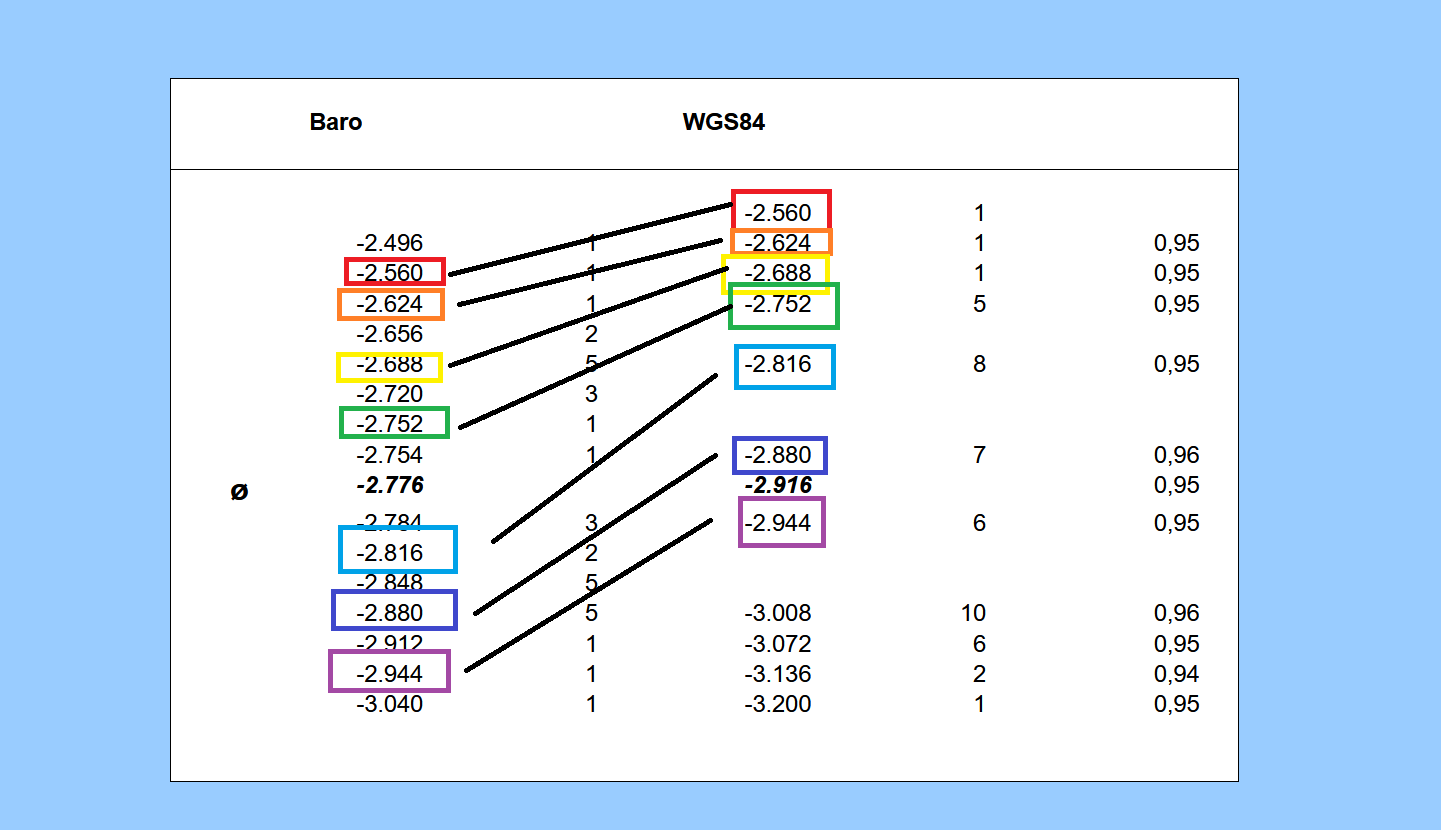Click yellow-boxed -2.688 in WGS84 column

coord(778,273)
